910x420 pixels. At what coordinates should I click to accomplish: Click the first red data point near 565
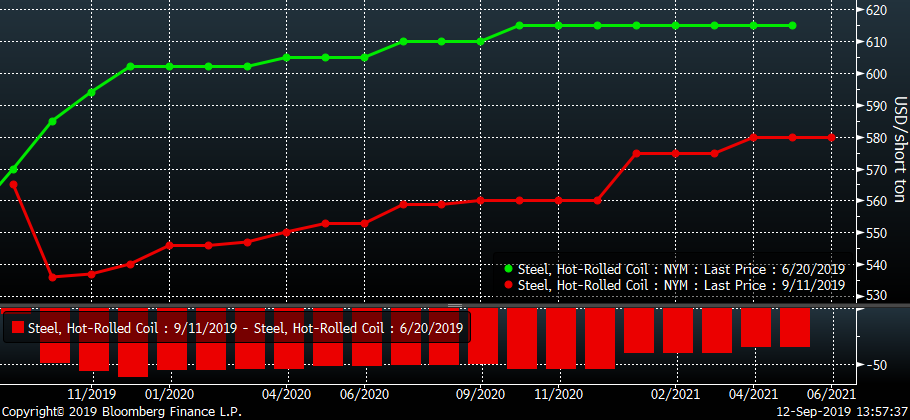point(13,185)
